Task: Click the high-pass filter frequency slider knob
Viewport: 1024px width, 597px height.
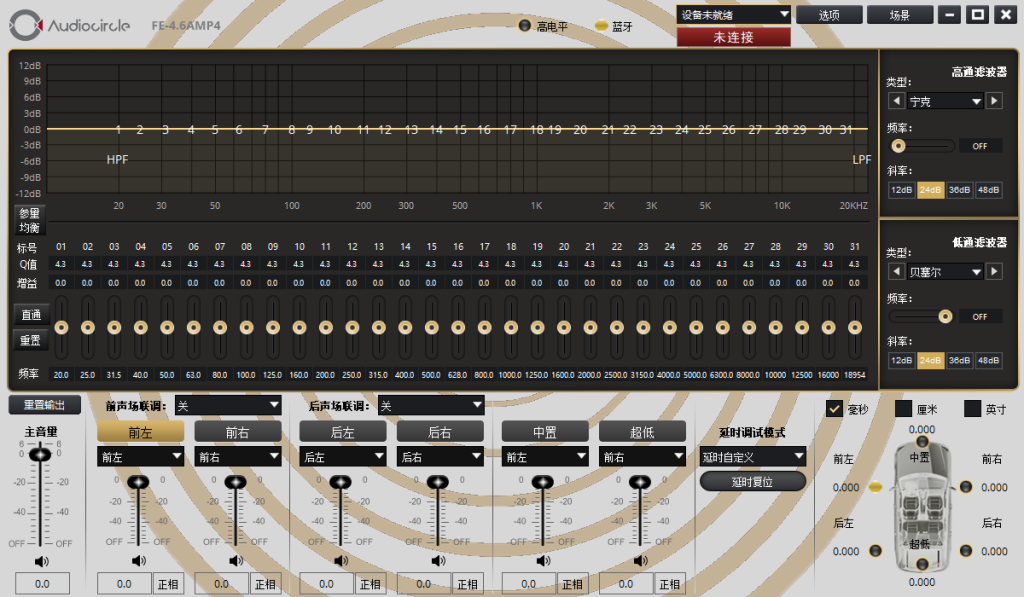Action: point(899,146)
